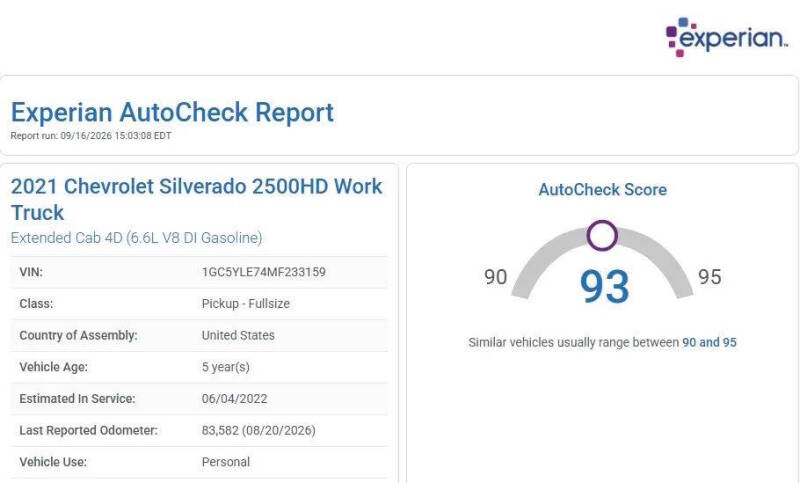Click the Pickup - Fullsize value
This screenshot has width=800, height=483.
(246, 303)
